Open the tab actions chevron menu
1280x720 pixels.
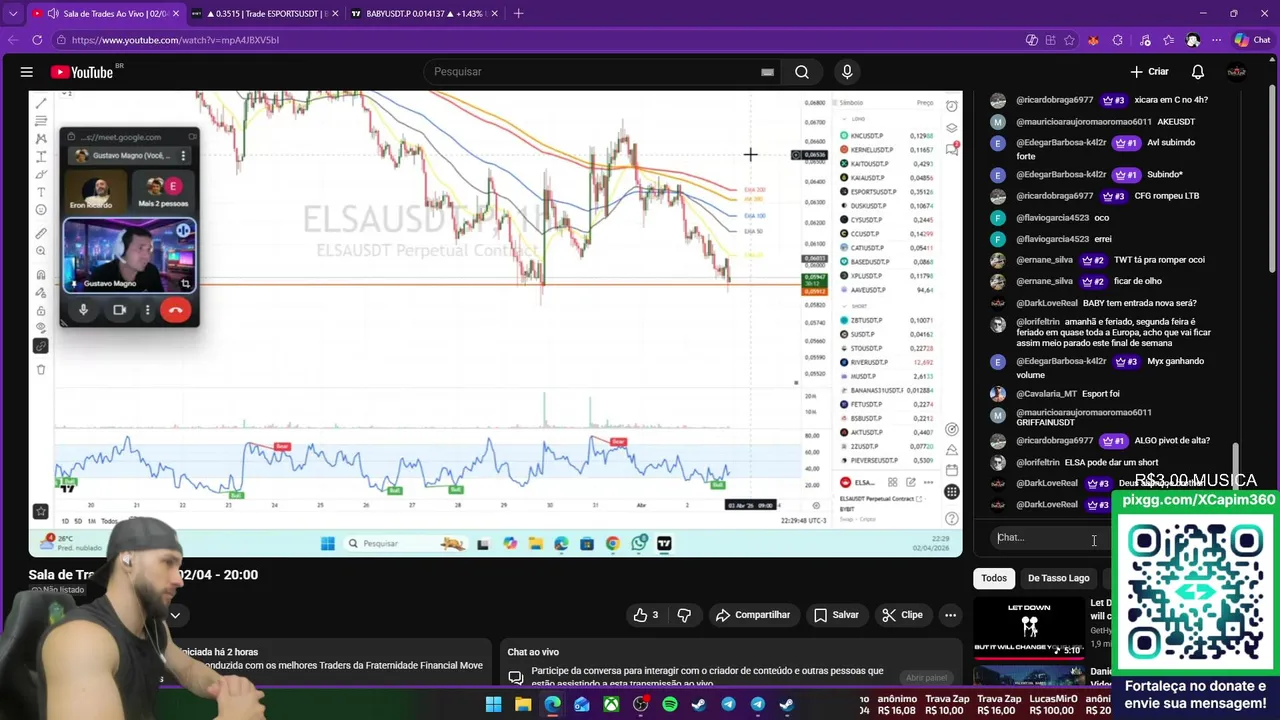[x=13, y=13]
